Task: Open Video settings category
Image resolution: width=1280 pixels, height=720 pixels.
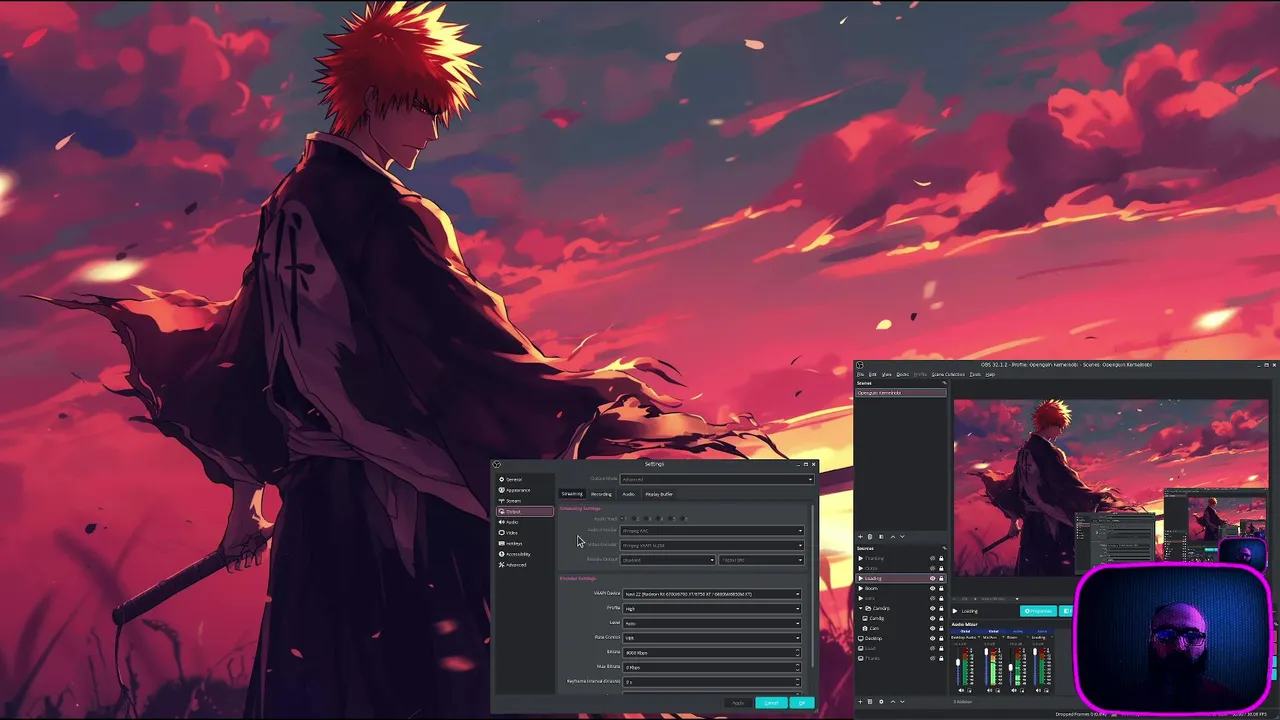Action: click(524, 533)
